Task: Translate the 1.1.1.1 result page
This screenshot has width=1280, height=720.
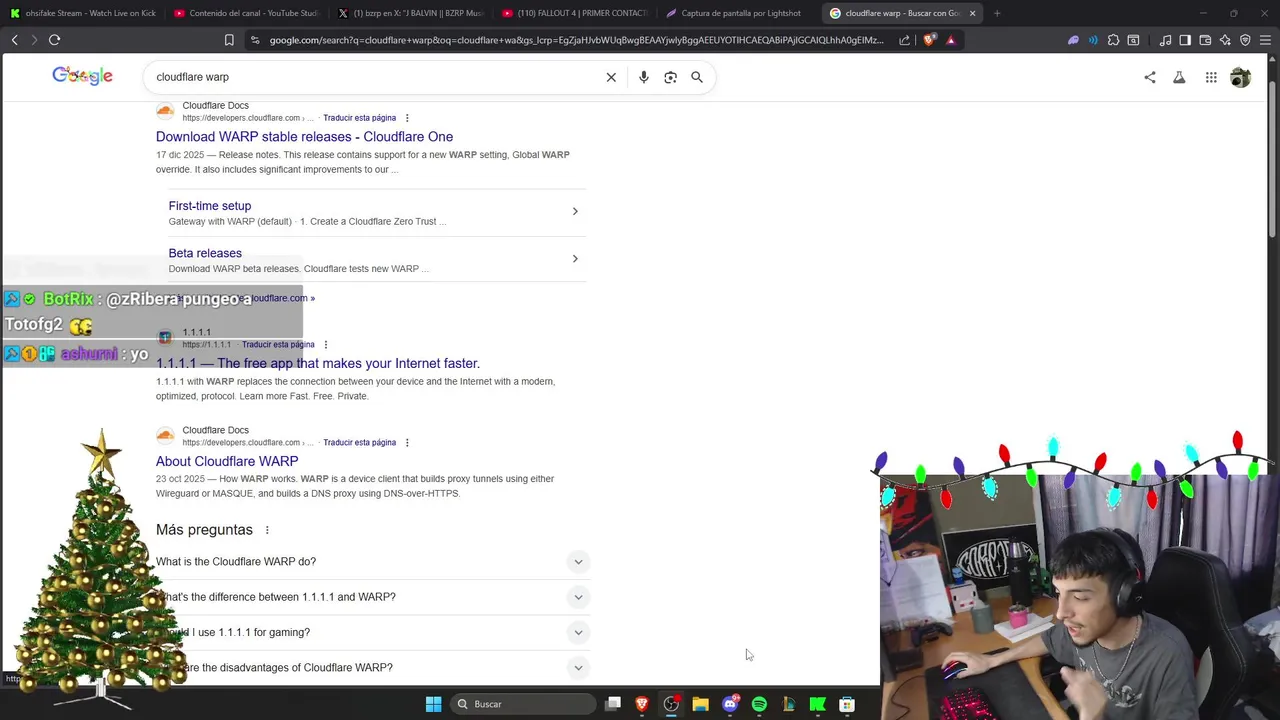Action: pyautogui.click(x=278, y=345)
